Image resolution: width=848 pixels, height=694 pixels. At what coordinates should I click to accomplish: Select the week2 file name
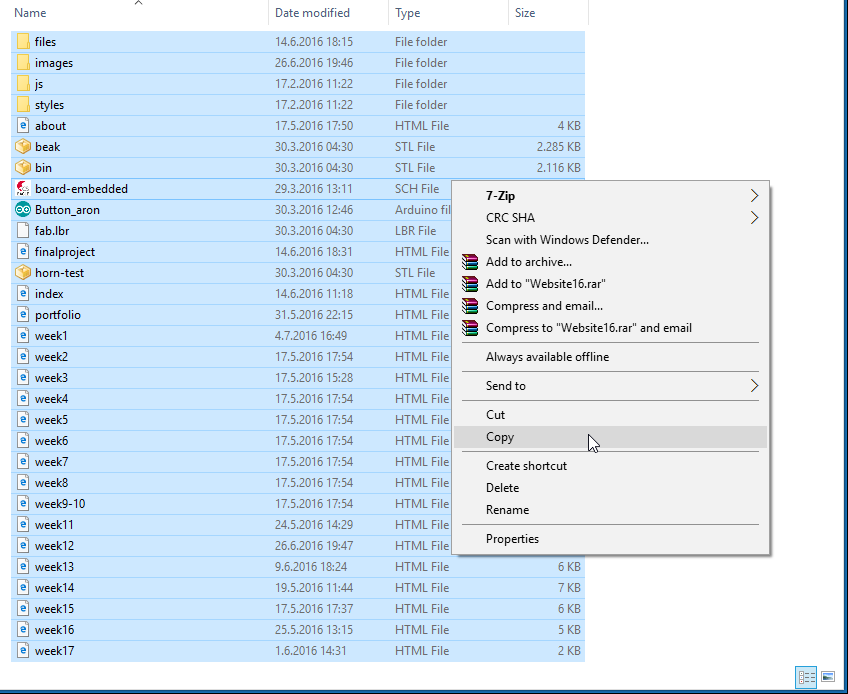coord(51,357)
